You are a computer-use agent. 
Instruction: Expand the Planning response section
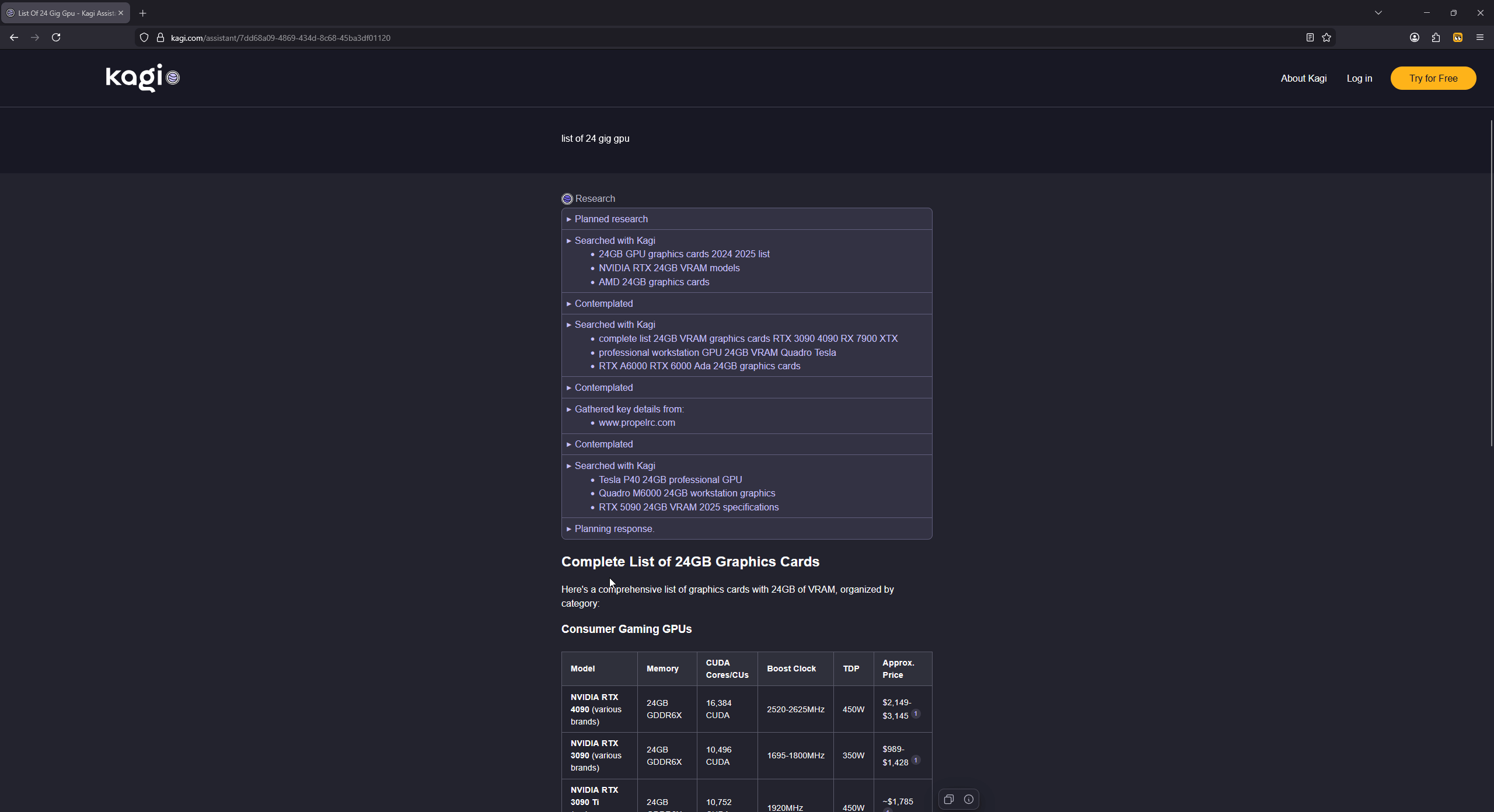click(613, 528)
